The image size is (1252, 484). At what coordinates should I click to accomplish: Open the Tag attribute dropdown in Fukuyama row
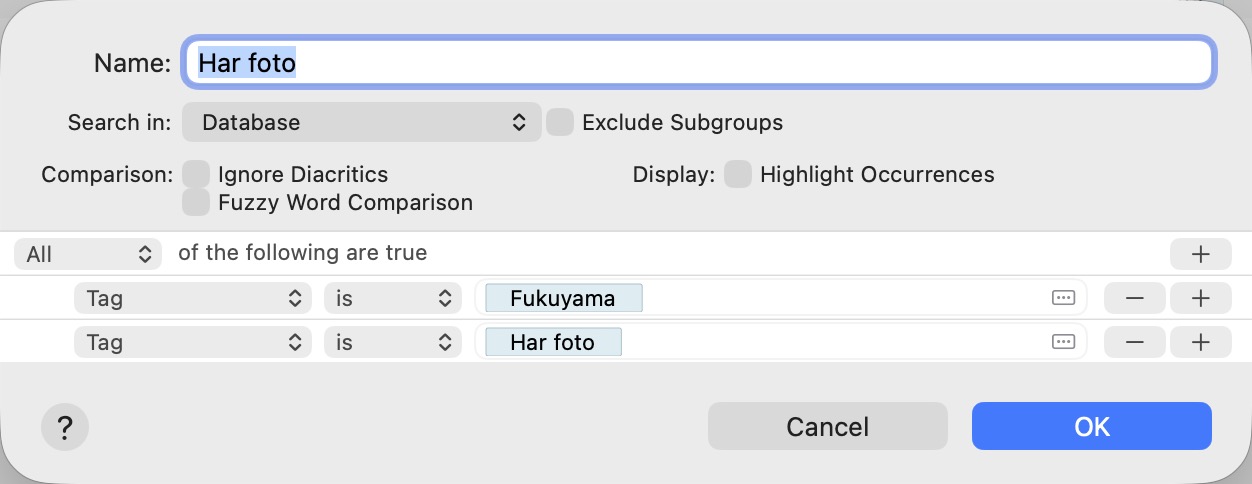tap(192, 298)
